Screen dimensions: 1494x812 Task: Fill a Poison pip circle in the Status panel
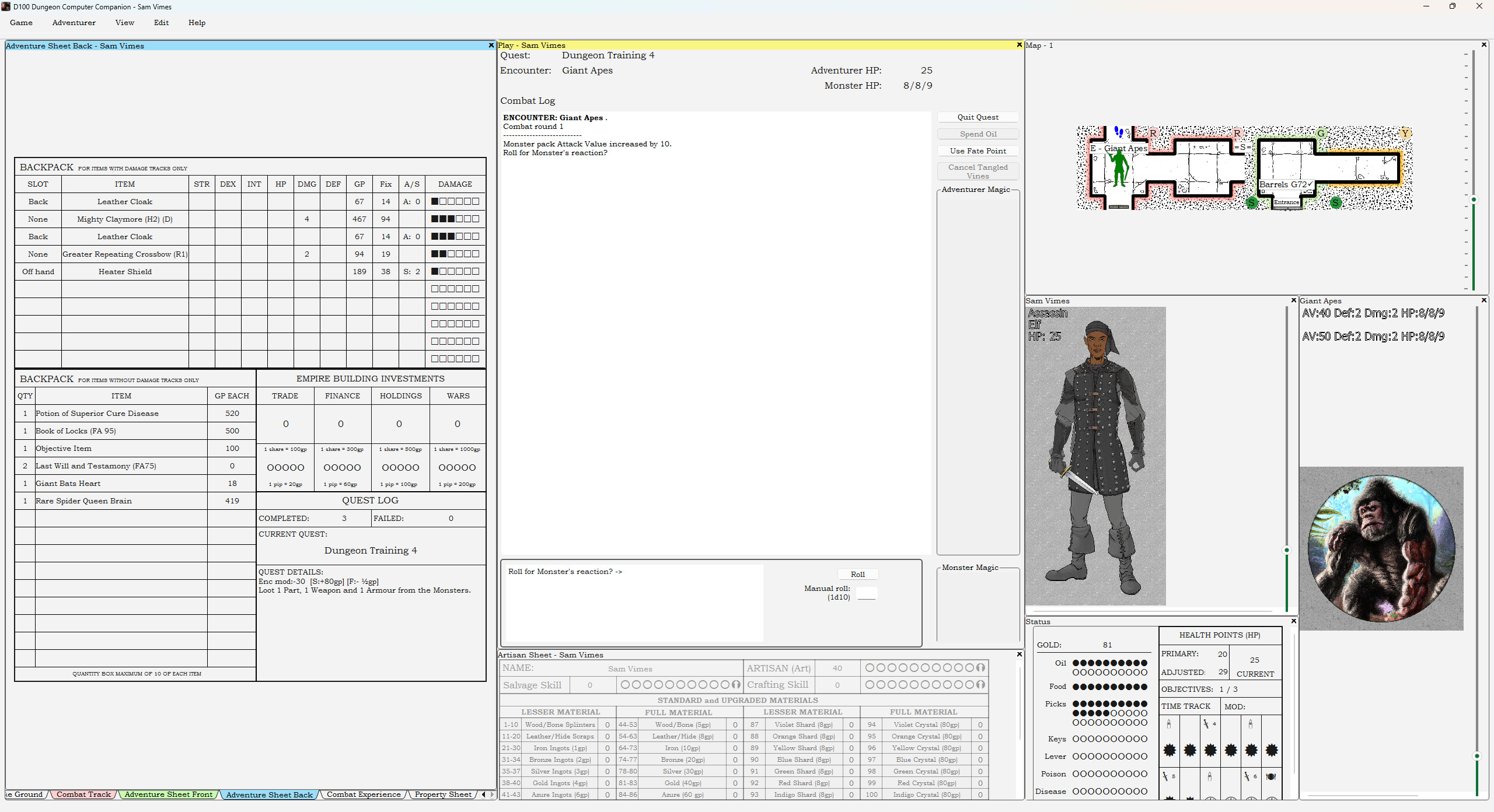(1076, 774)
